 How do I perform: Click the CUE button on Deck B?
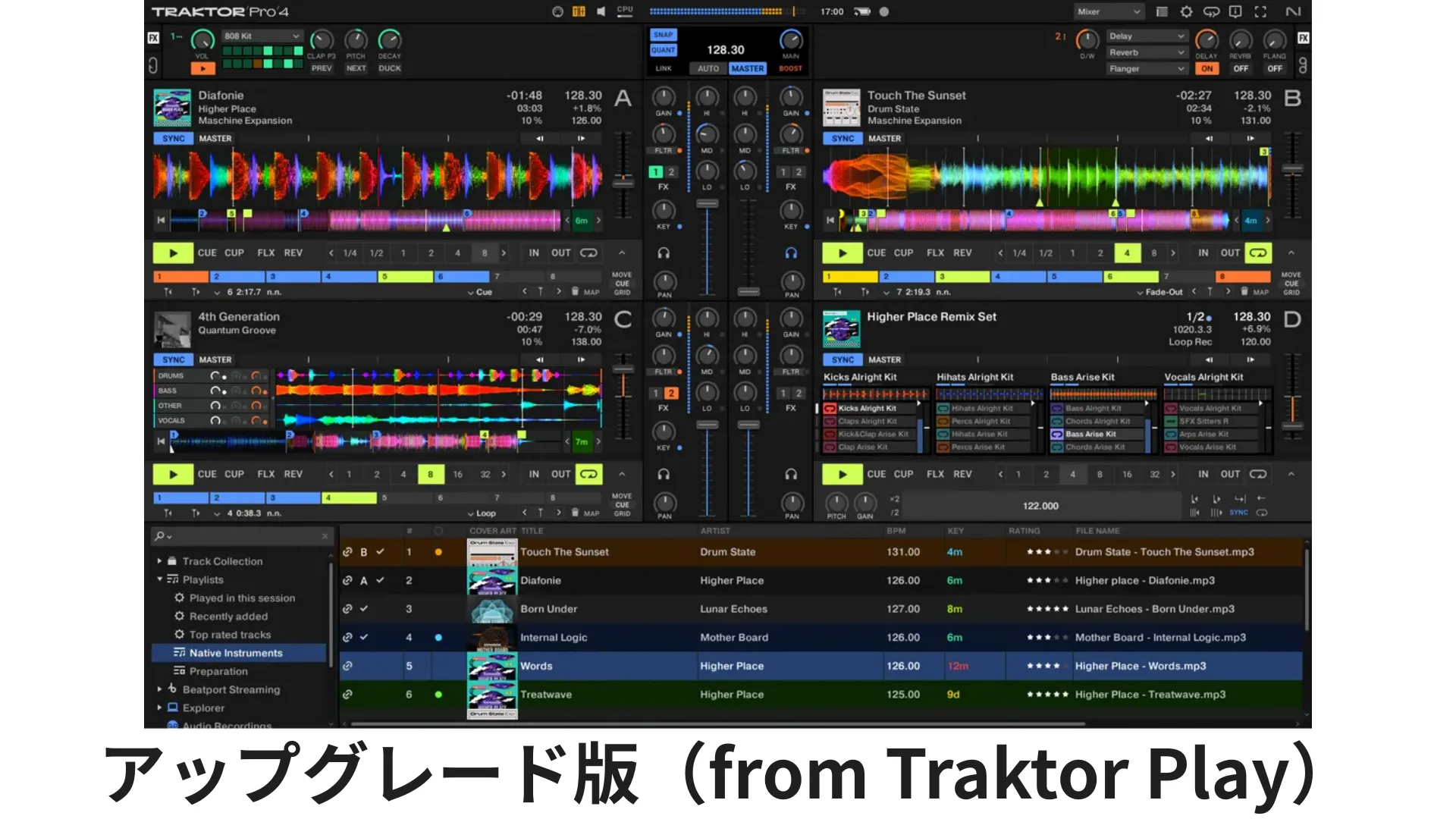point(877,253)
